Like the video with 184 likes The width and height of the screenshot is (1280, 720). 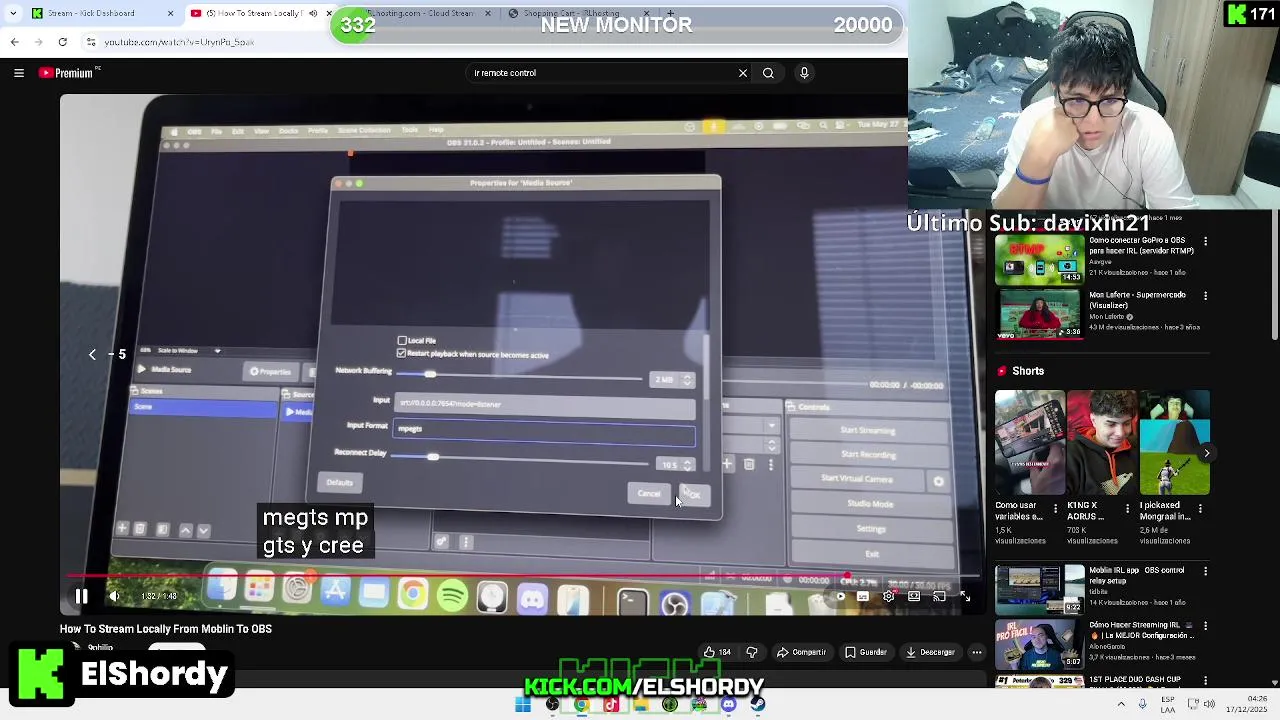[x=717, y=652]
